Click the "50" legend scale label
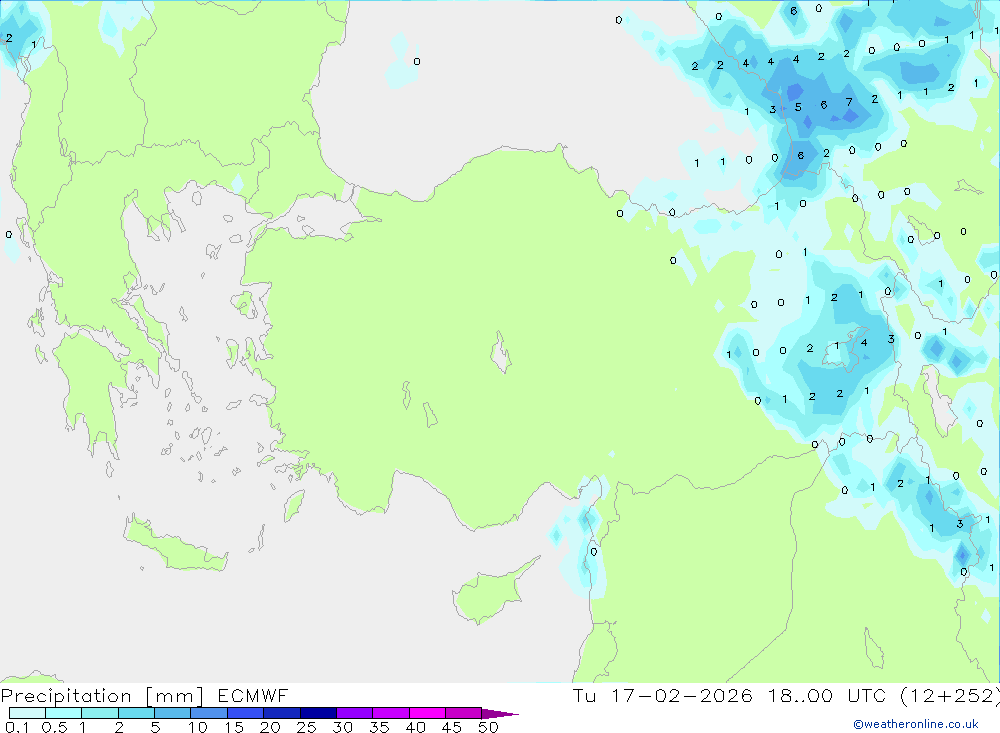 [x=488, y=727]
